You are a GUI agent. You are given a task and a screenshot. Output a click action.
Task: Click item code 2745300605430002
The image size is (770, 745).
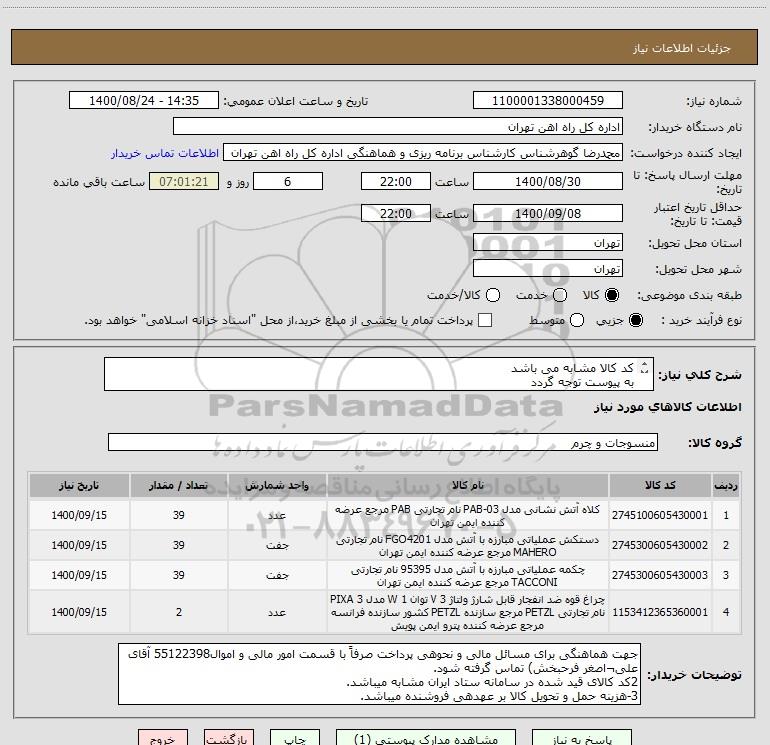point(660,545)
